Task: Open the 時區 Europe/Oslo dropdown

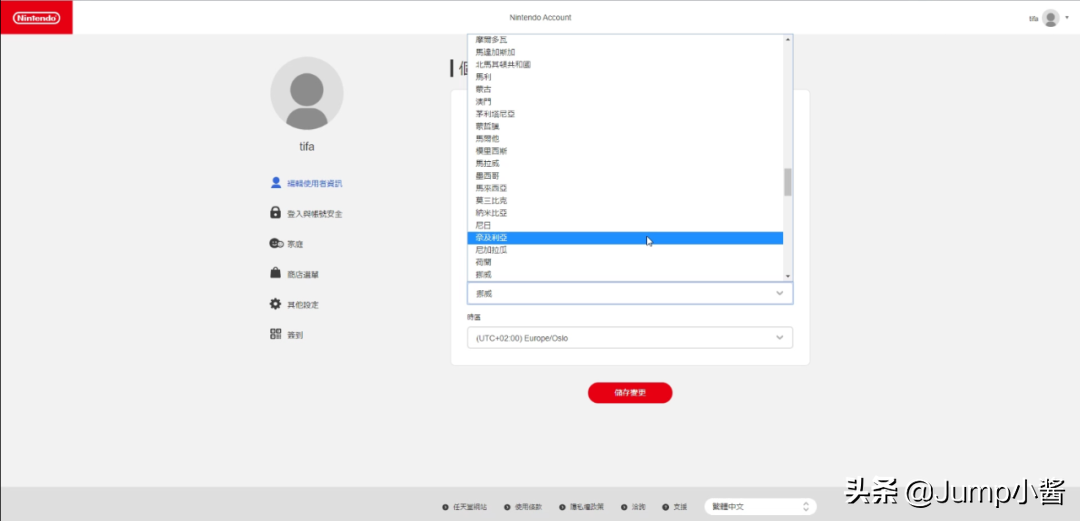Action: click(630, 338)
